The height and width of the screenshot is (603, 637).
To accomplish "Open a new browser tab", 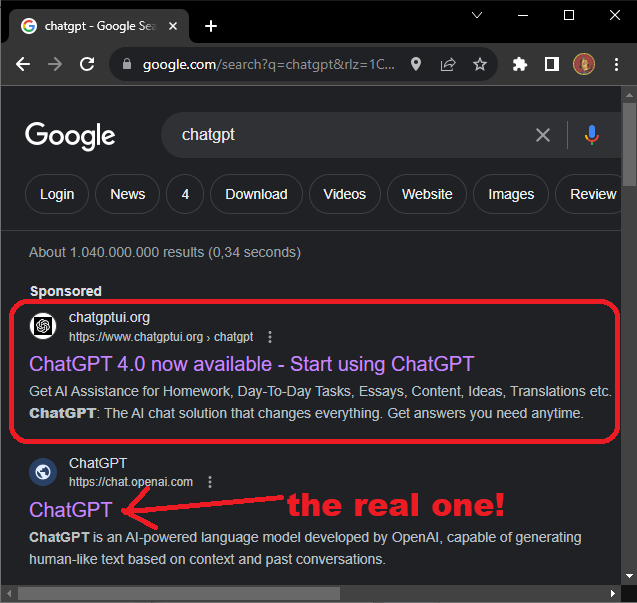I will pyautogui.click(x=211, y=26).
